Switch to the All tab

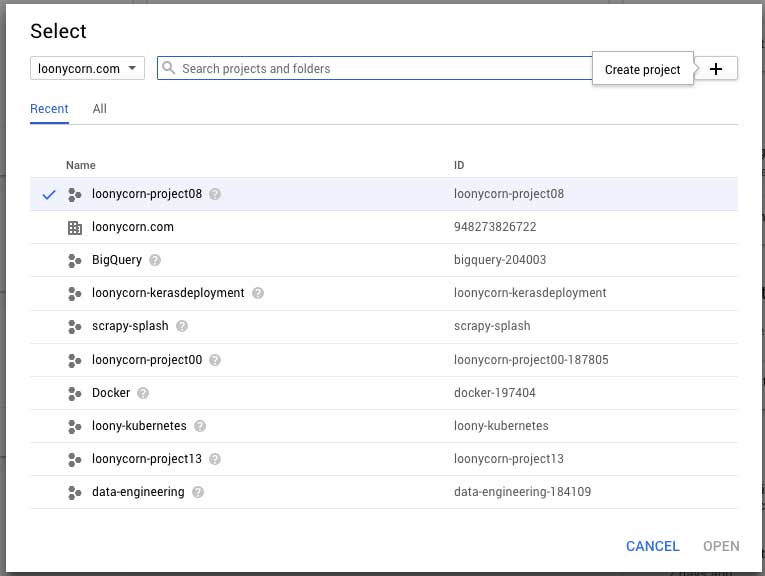100,109
